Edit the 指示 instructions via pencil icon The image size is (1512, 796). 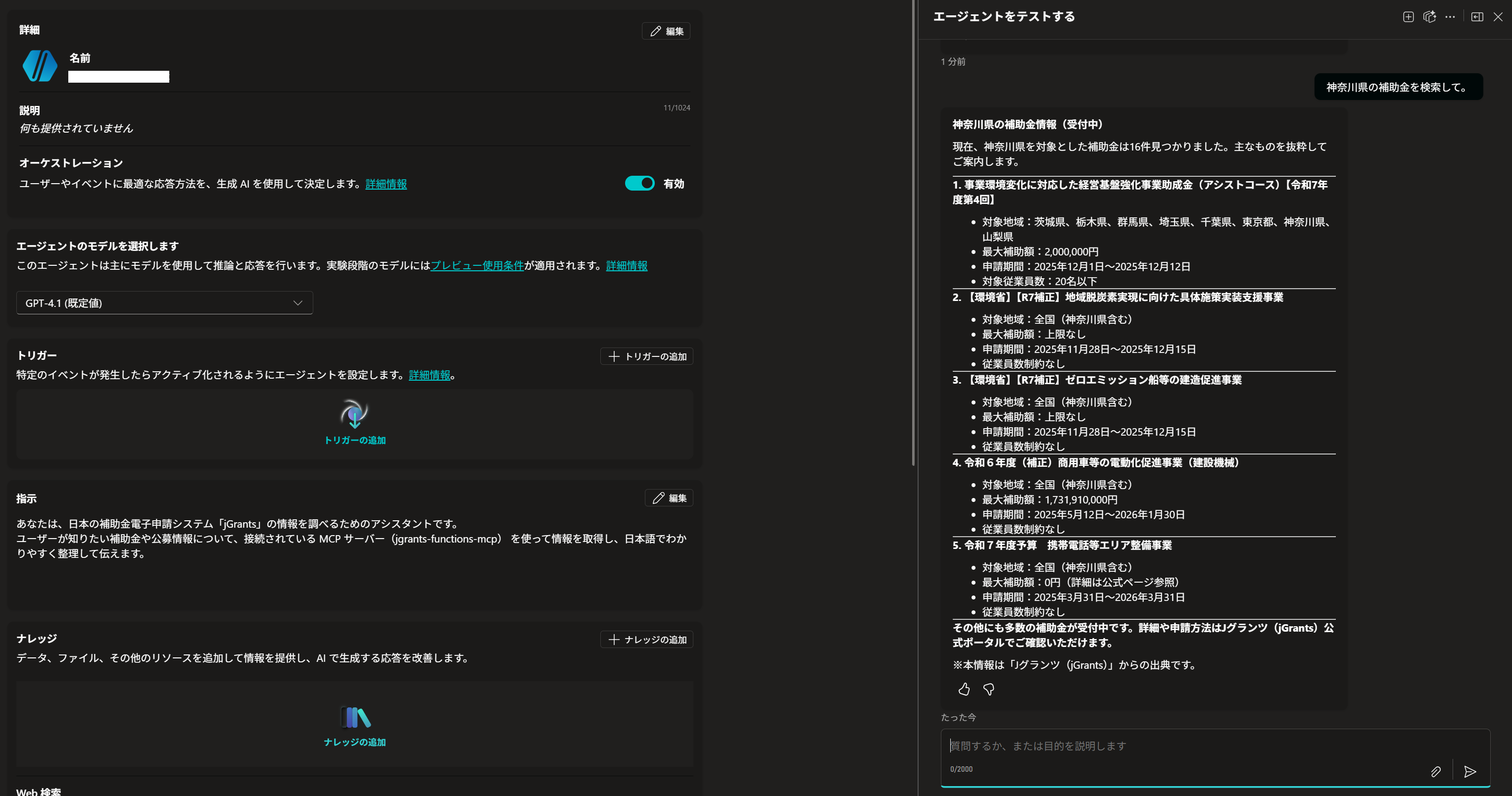tap(669, 498)
